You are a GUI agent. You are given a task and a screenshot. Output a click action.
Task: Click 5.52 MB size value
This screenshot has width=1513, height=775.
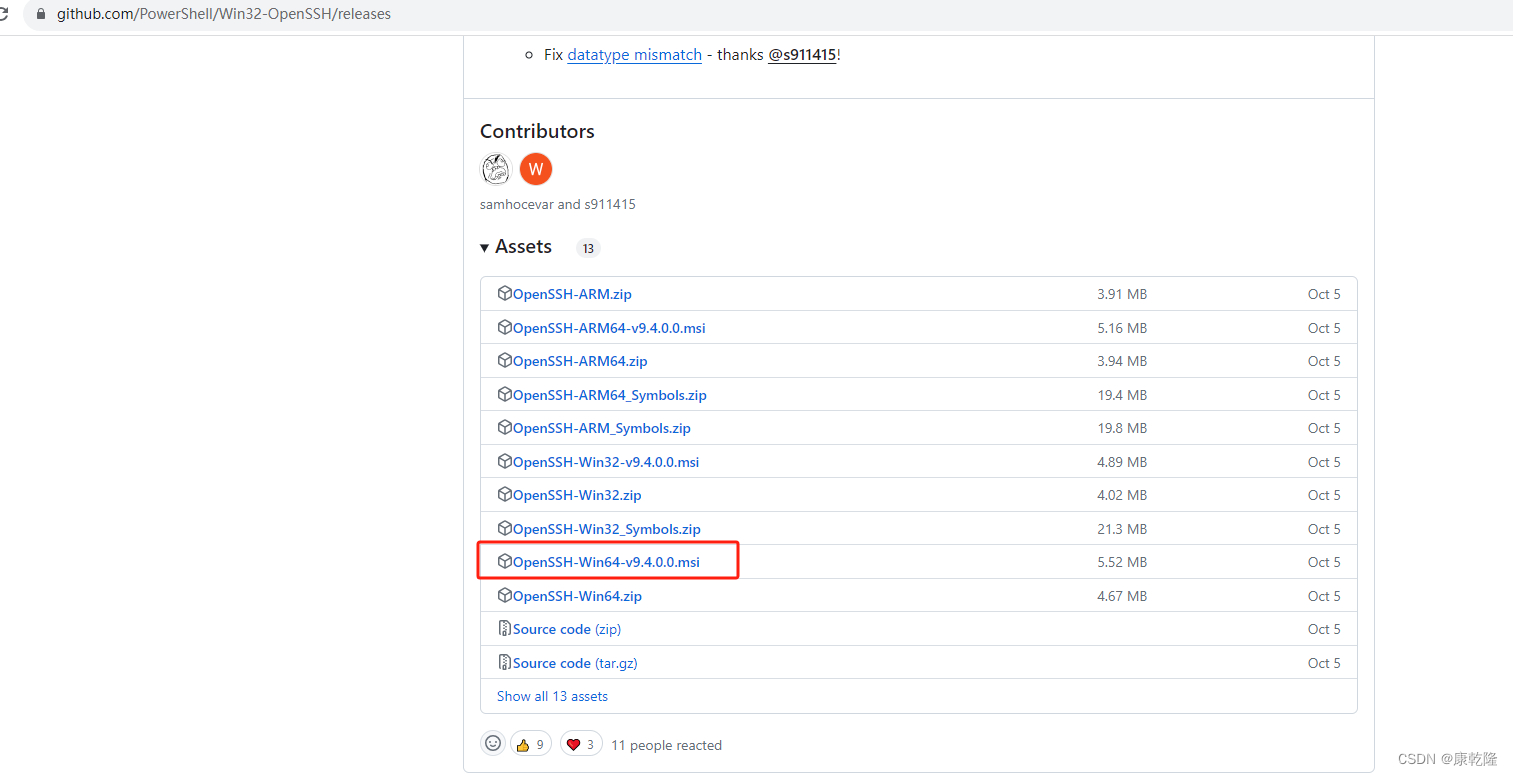[x=1122, y=562]
